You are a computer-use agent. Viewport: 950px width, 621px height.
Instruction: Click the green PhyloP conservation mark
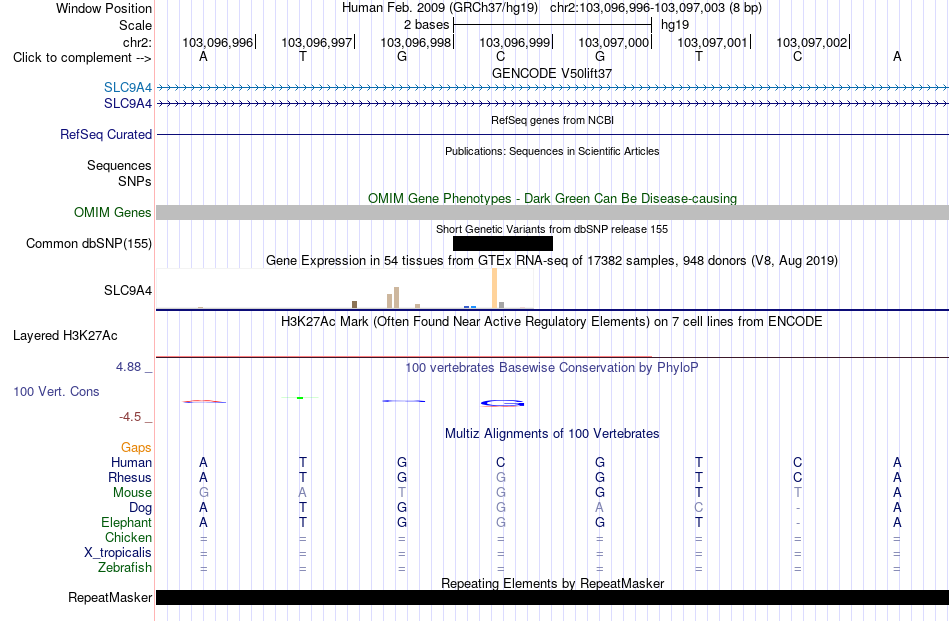pyautogui.click(x=300, y=397)
